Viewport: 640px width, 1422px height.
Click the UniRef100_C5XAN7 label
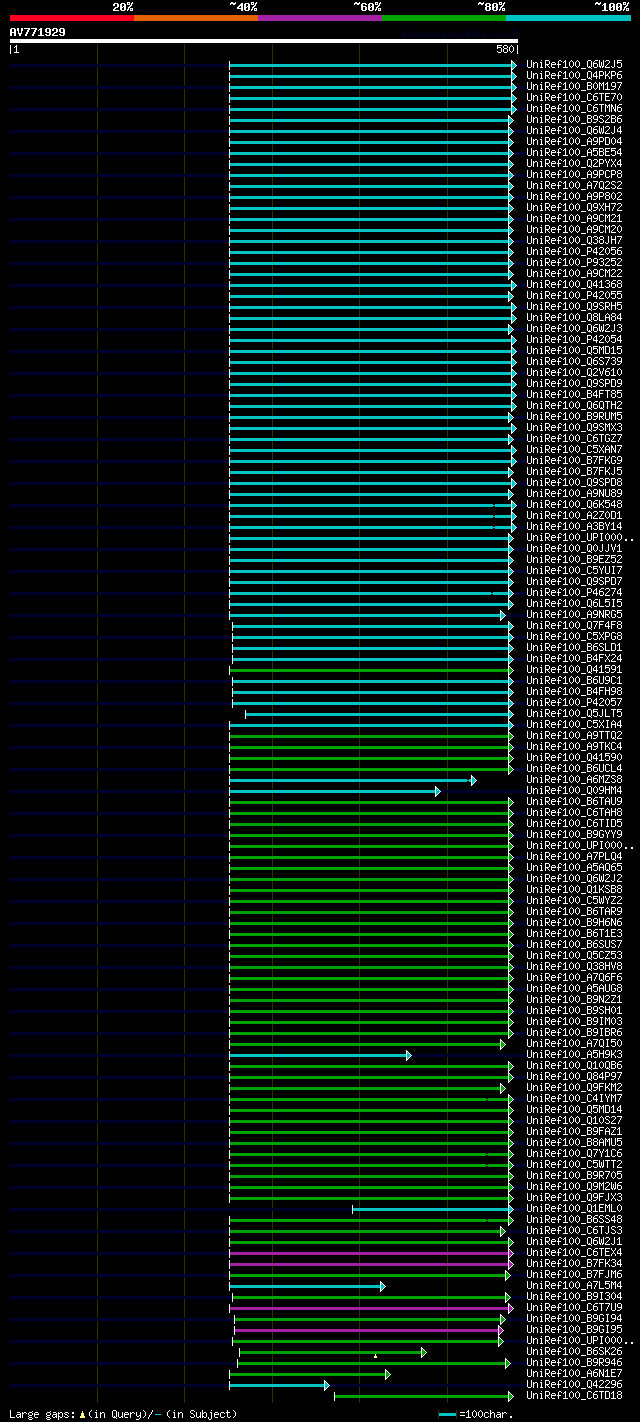click(x=574, y=450)
